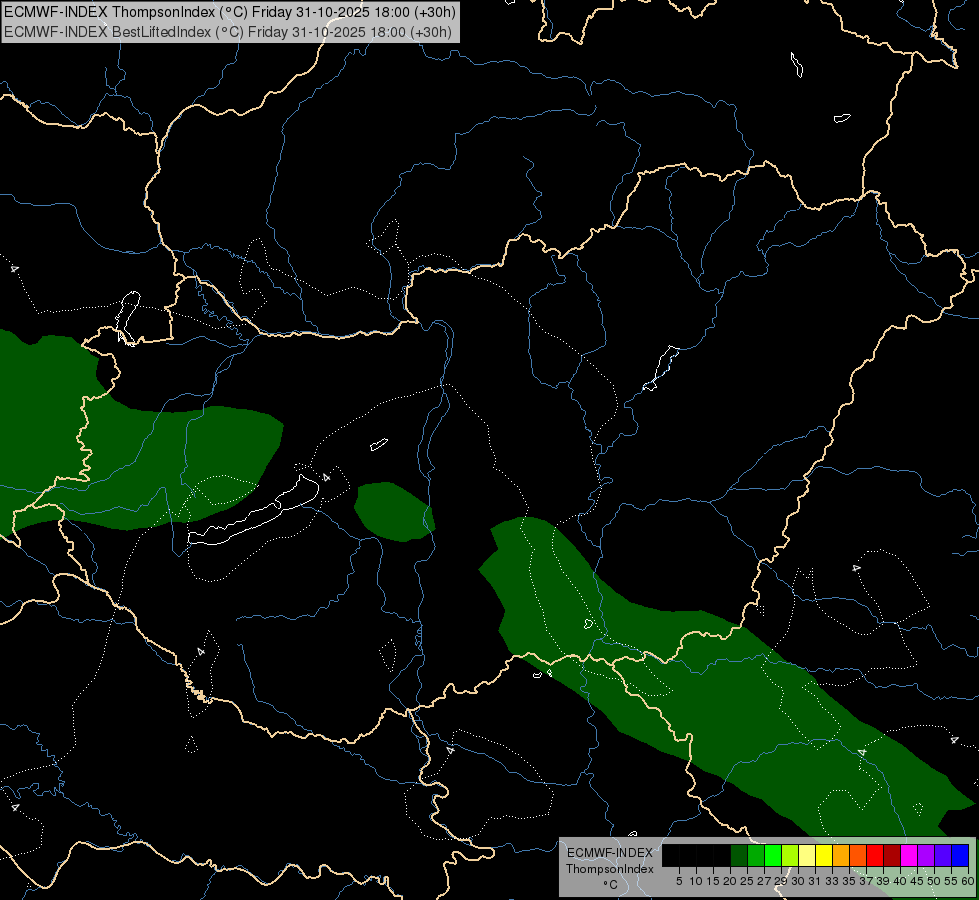Screen dimensions: 979x900
Task: Select the pale yellow 30-31 legend swatch
Action: [807, 855]
